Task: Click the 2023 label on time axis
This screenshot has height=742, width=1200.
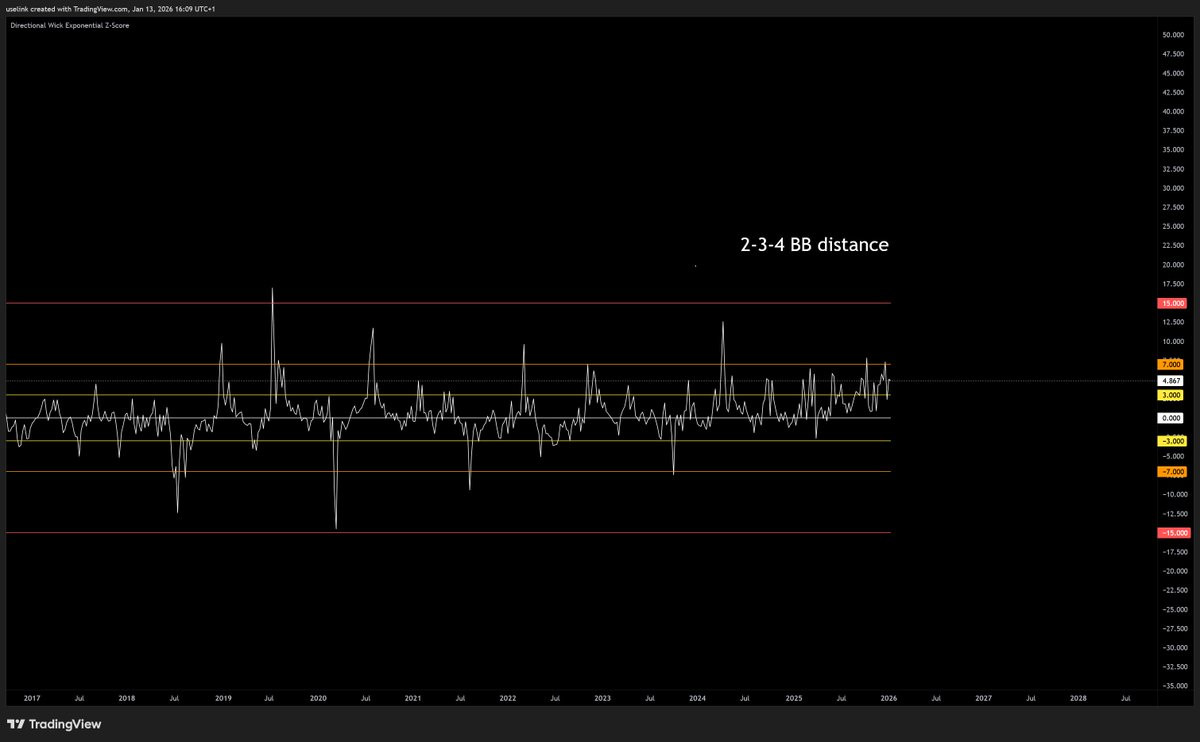Action: pyautogui.click(x=603, y=698)
